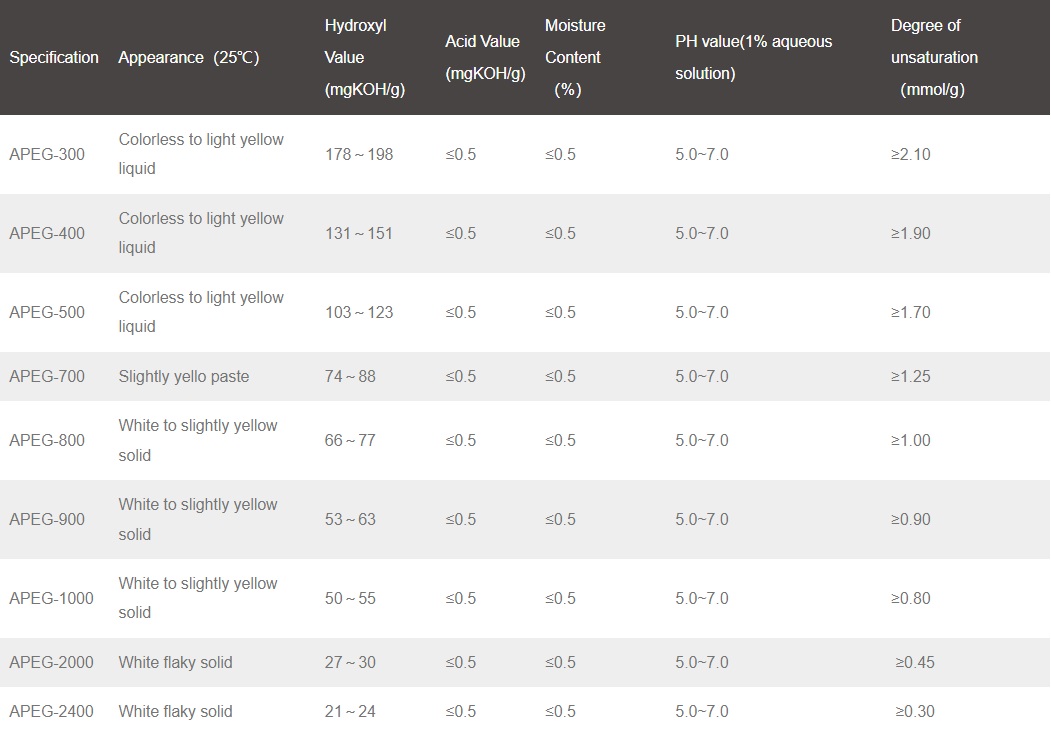Click unsaturation value ≥2.10
The height and width of the screenshot is (737, 1051).
click(x=910, y=154)
